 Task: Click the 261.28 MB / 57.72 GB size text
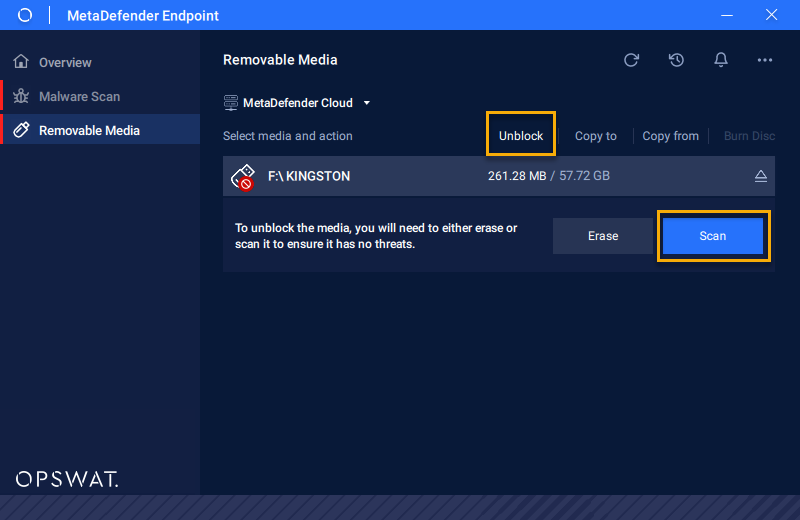(x=548, y=176)
